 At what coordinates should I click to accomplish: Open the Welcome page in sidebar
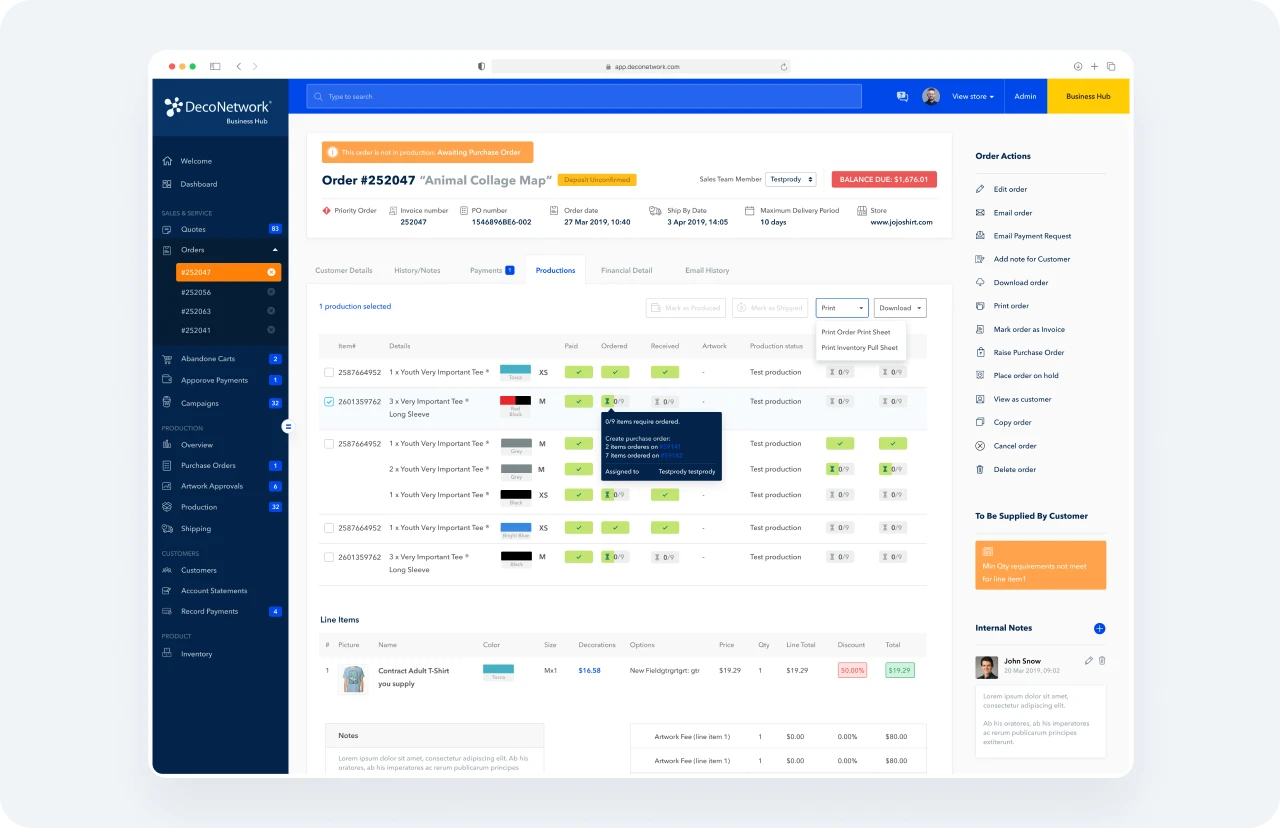196,161
